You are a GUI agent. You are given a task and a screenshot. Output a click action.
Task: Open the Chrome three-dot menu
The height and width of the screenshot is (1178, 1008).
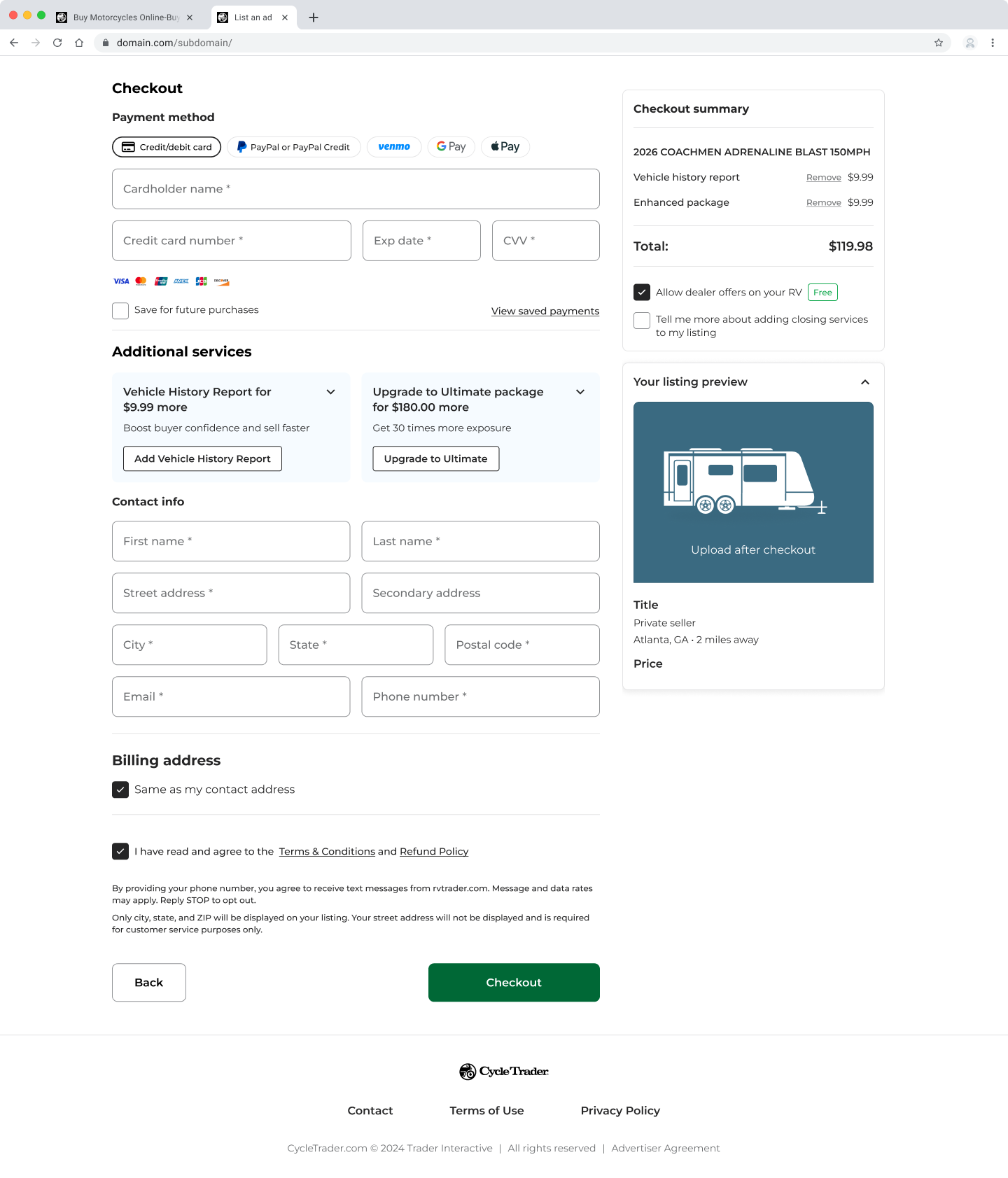[993, 43]
